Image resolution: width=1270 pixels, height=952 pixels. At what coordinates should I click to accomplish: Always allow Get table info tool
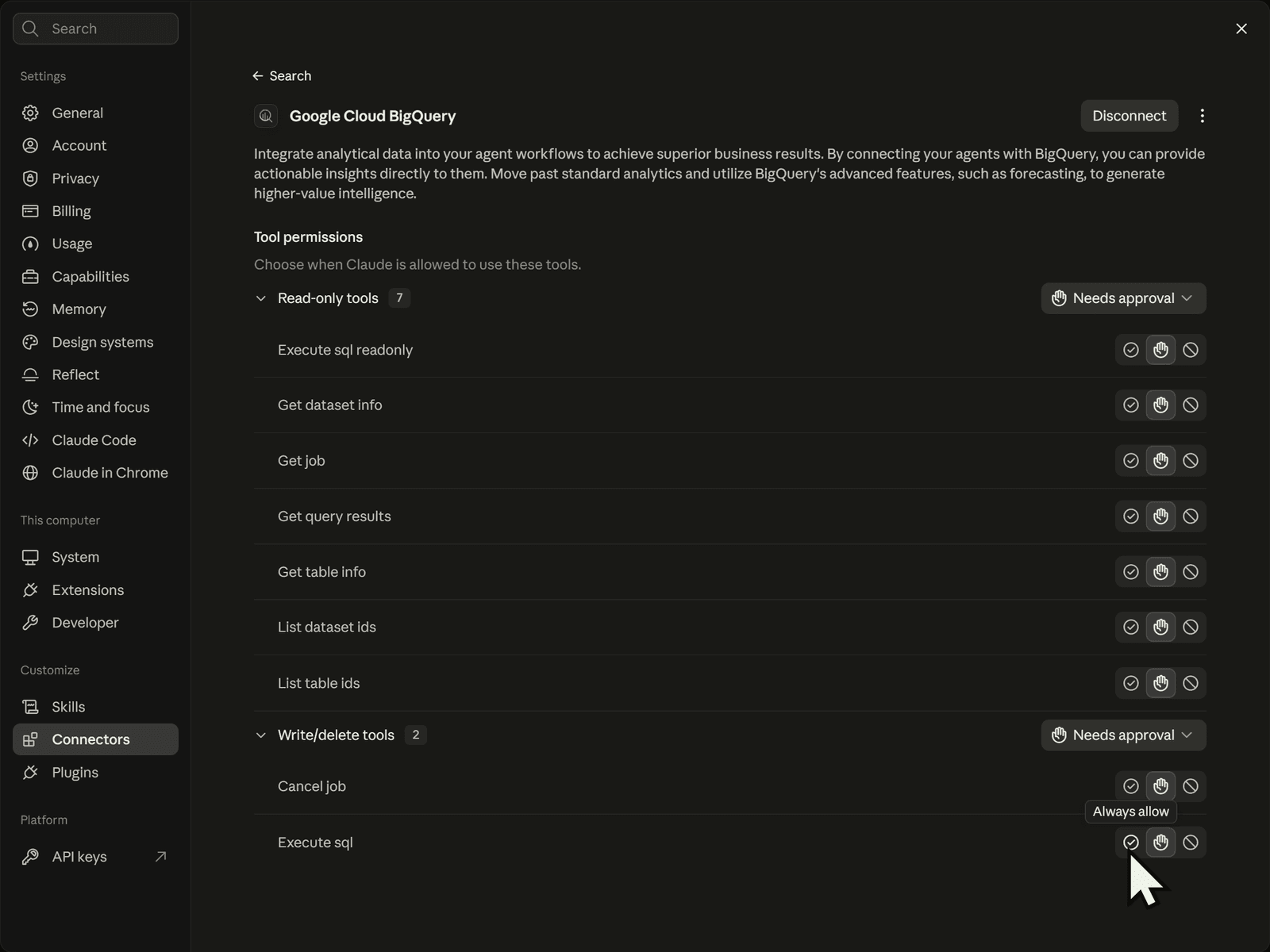(1131, 572)
